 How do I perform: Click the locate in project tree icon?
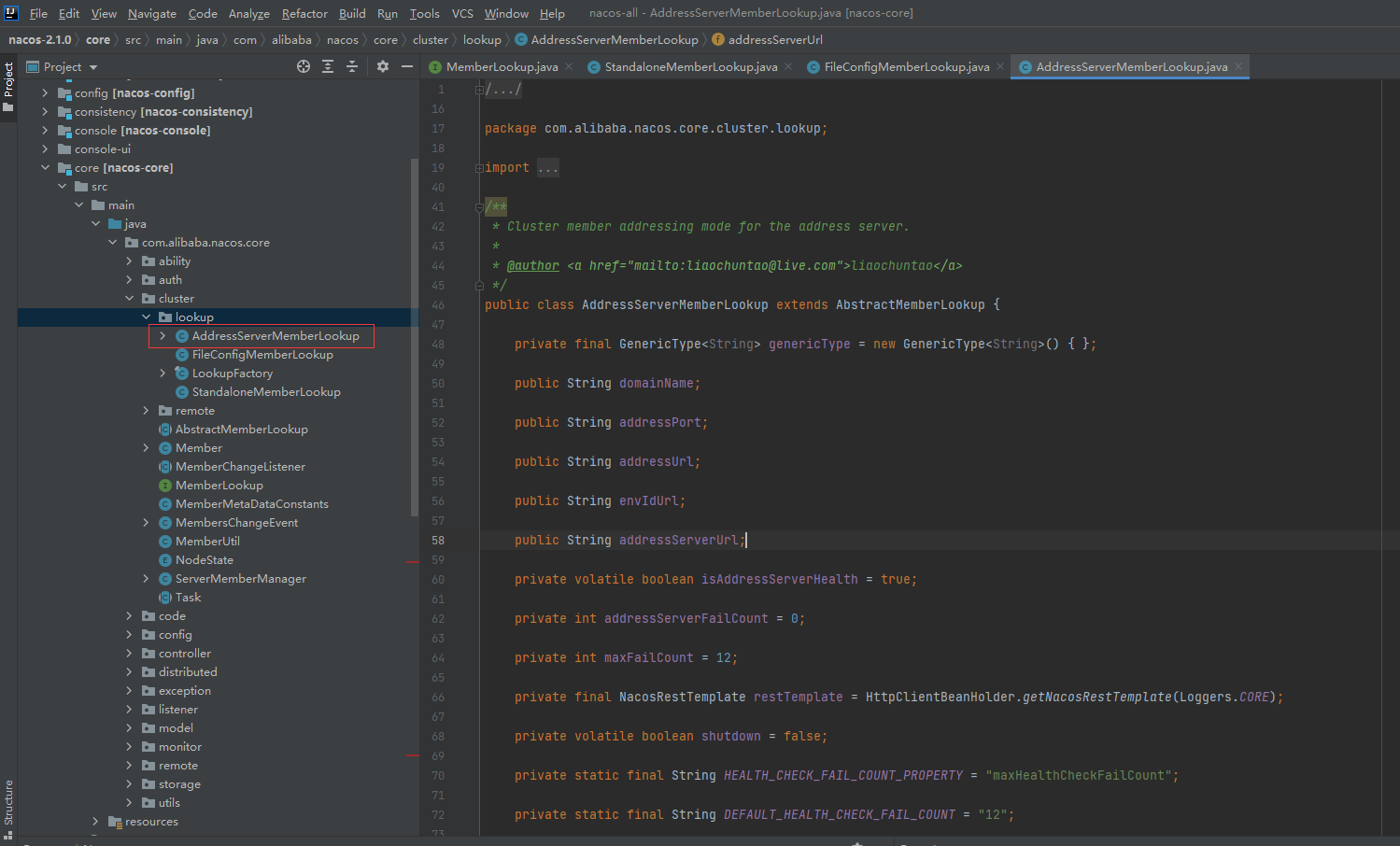(304, 66)
